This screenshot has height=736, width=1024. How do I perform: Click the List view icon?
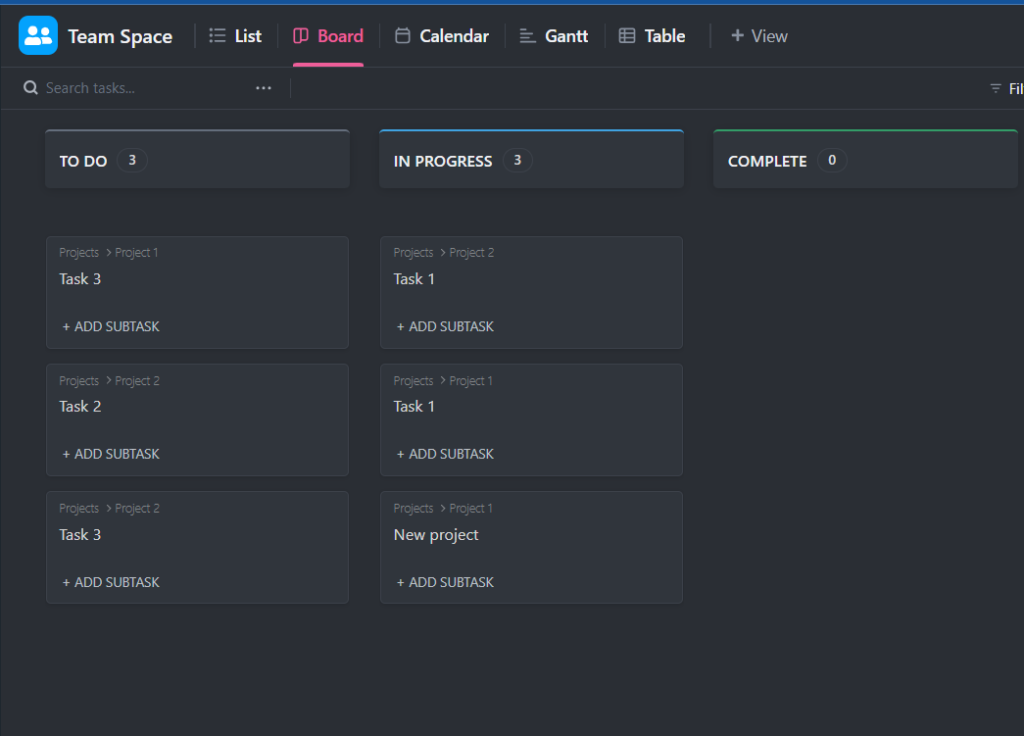pyautogui.click(x=217, y=35)
